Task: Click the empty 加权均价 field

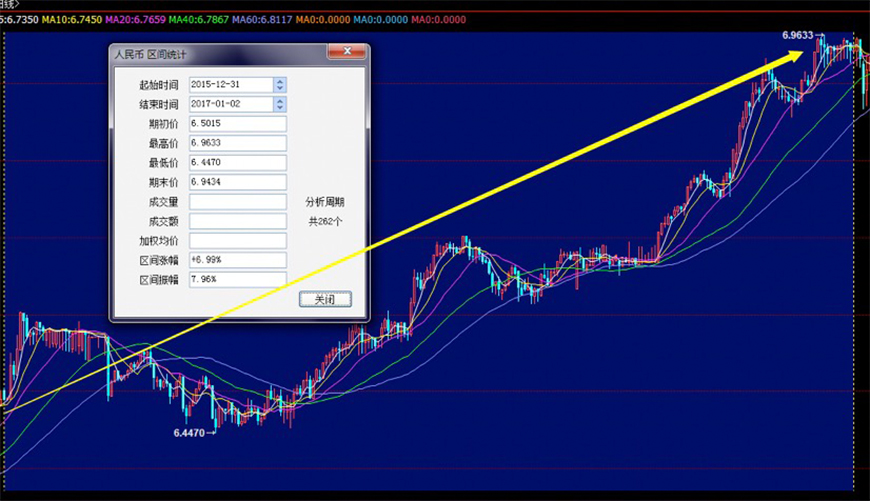Action: 237,241
